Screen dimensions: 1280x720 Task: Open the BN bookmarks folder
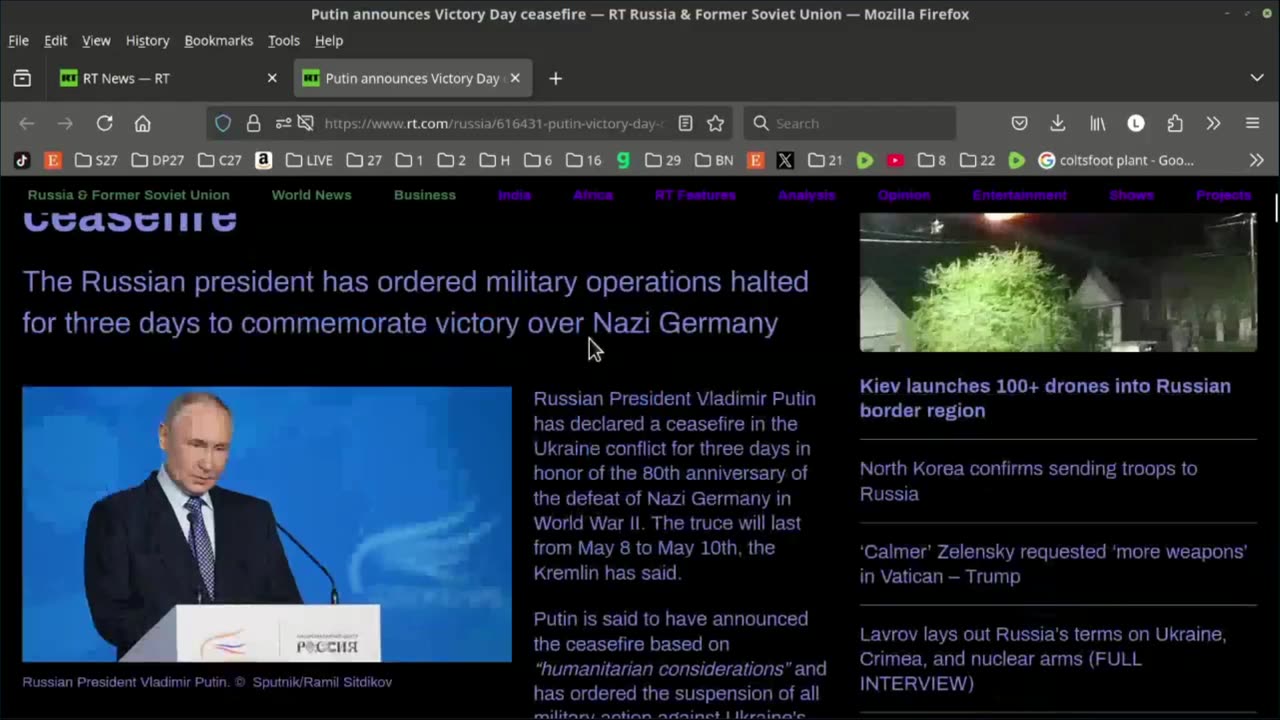[714, 160]
